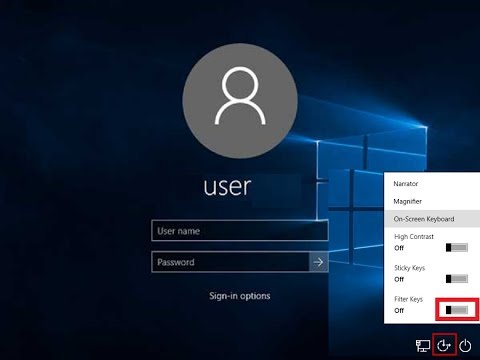The width and height of the screenshot is (480, 360).
Task: Submit password with the arrow button
Action: pyautogui.click(x=318, y=262)
